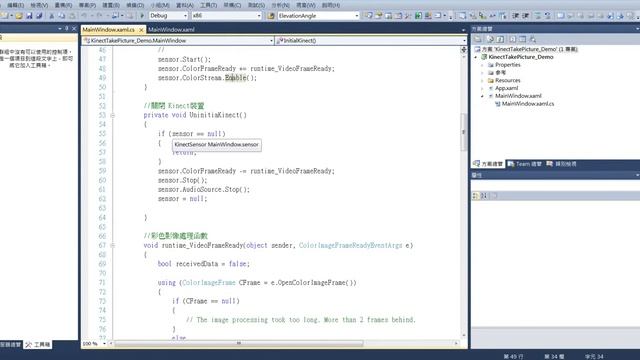This screenshot has height=360, width=640.
Task: Click the Redo arrow icon
Action: point(99,16)
